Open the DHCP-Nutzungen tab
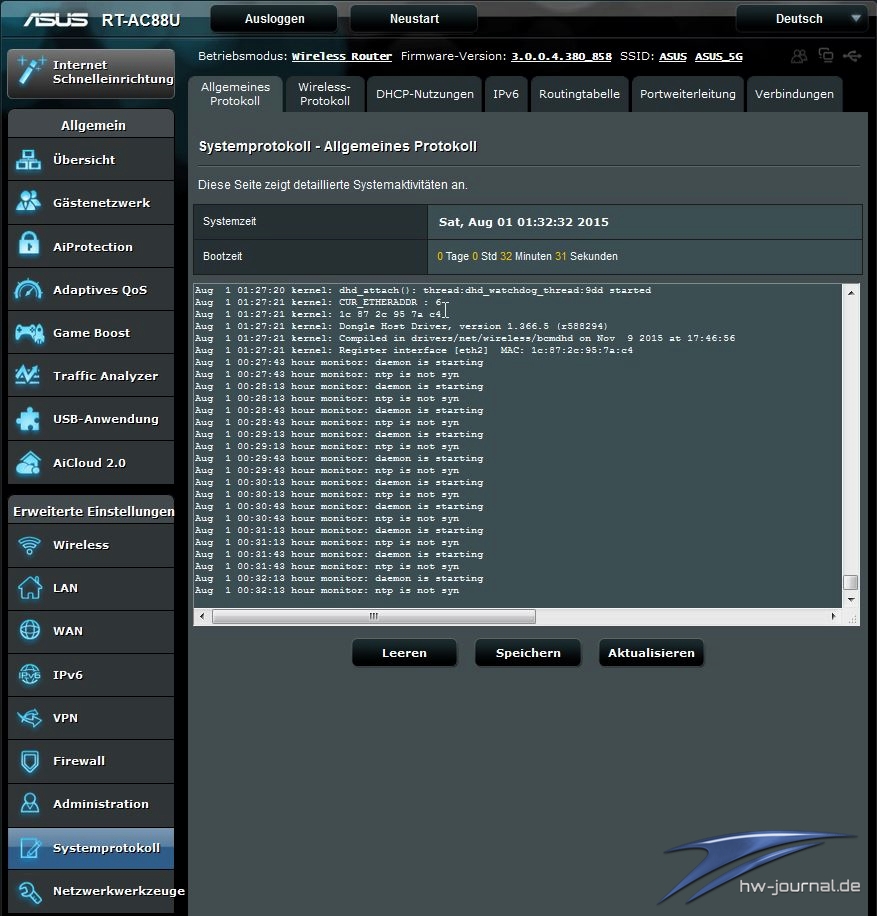Viewport: 877px width, 916px height. [425, 94]
